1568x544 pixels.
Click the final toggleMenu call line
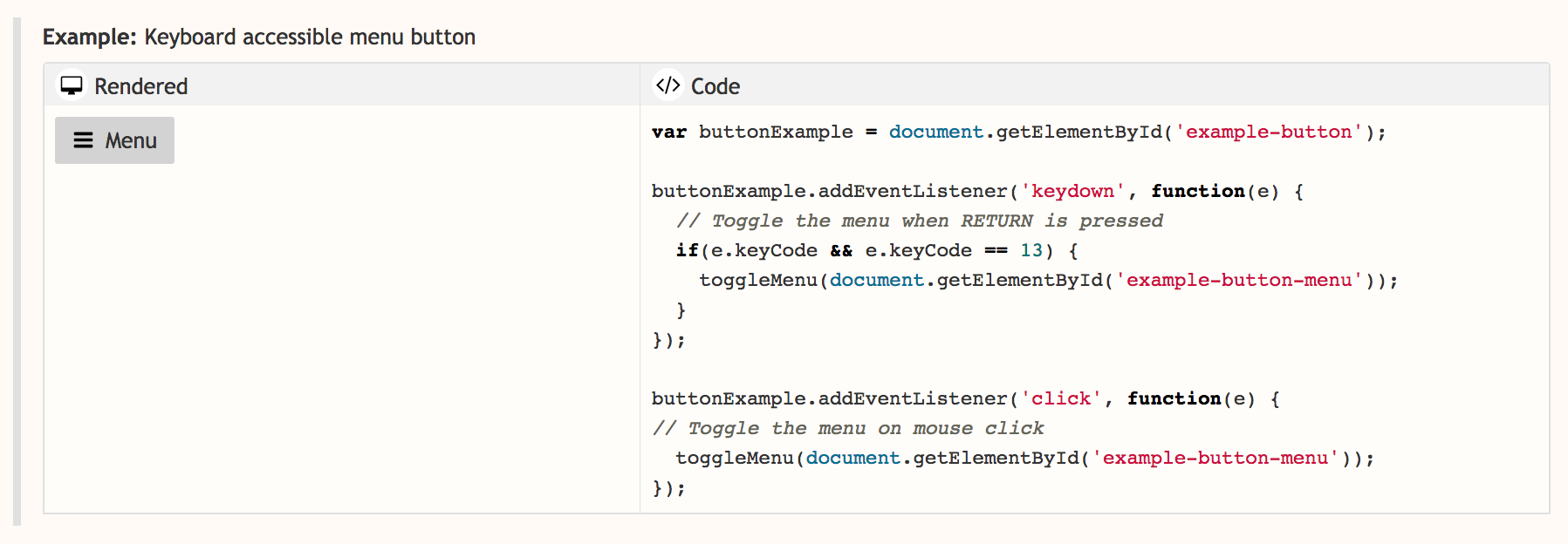point(1025,458)
